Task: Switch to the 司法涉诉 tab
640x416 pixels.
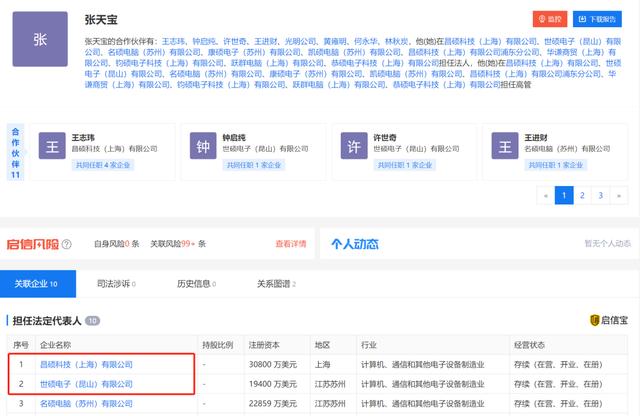Action: pos(109,284)
